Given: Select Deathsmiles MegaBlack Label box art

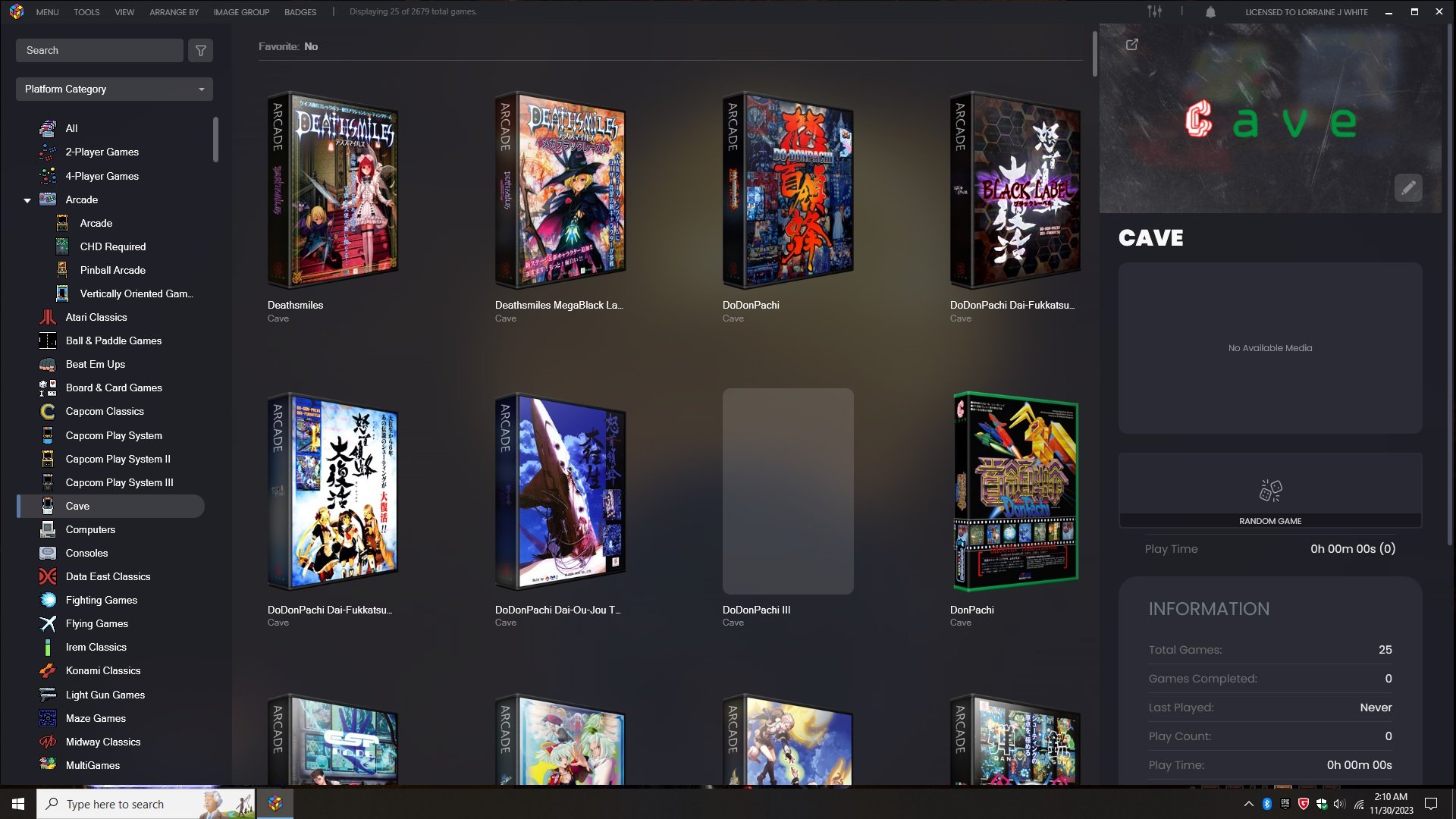Looking at the screenshot, I should pos(560,190).
